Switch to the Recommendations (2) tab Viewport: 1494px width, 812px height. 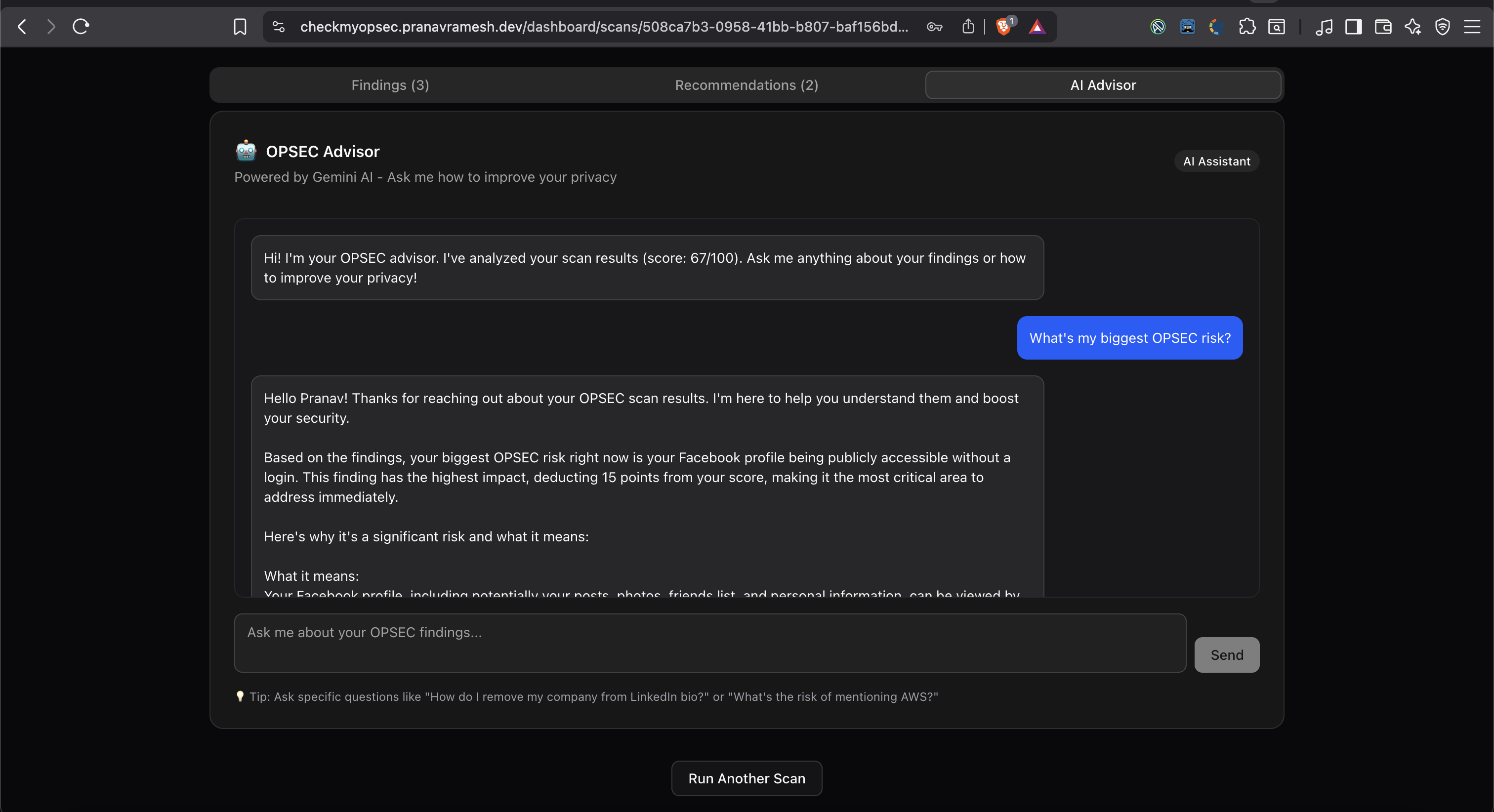tap(747, 85)
